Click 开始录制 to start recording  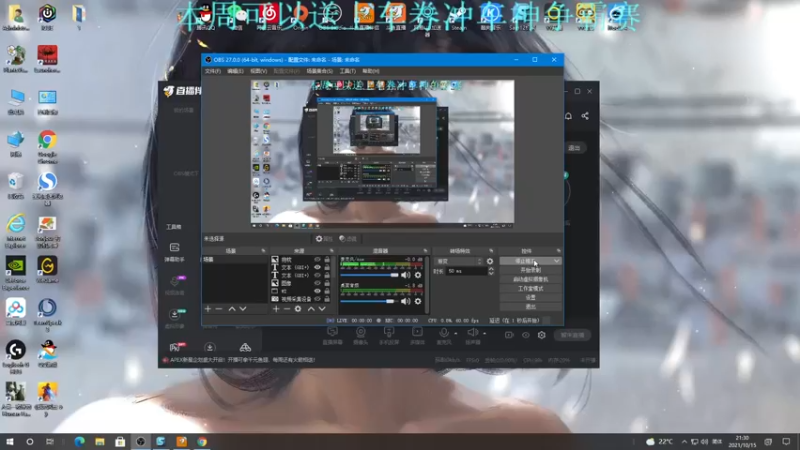(x=531, y=270)
